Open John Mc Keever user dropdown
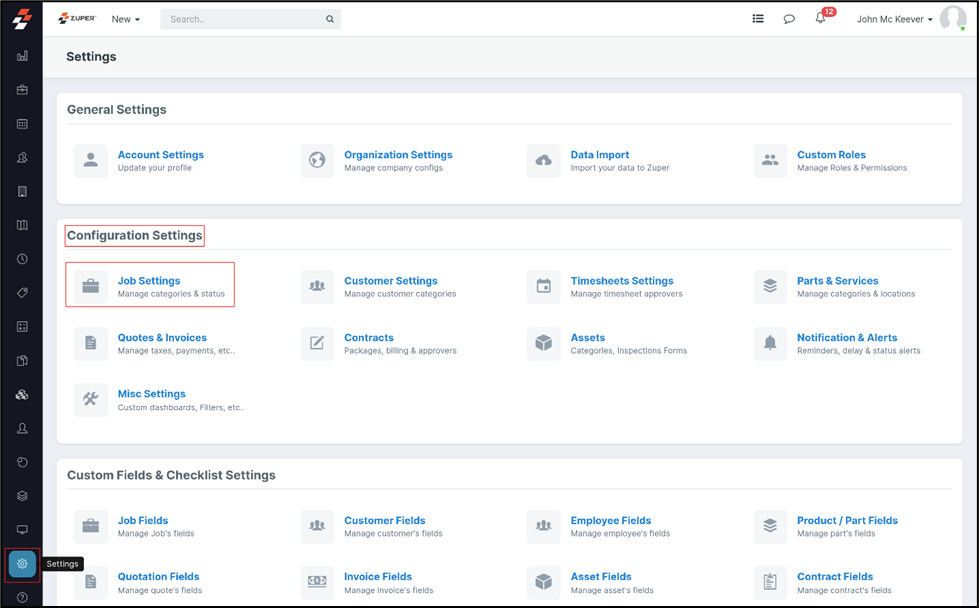 point(894,19)
